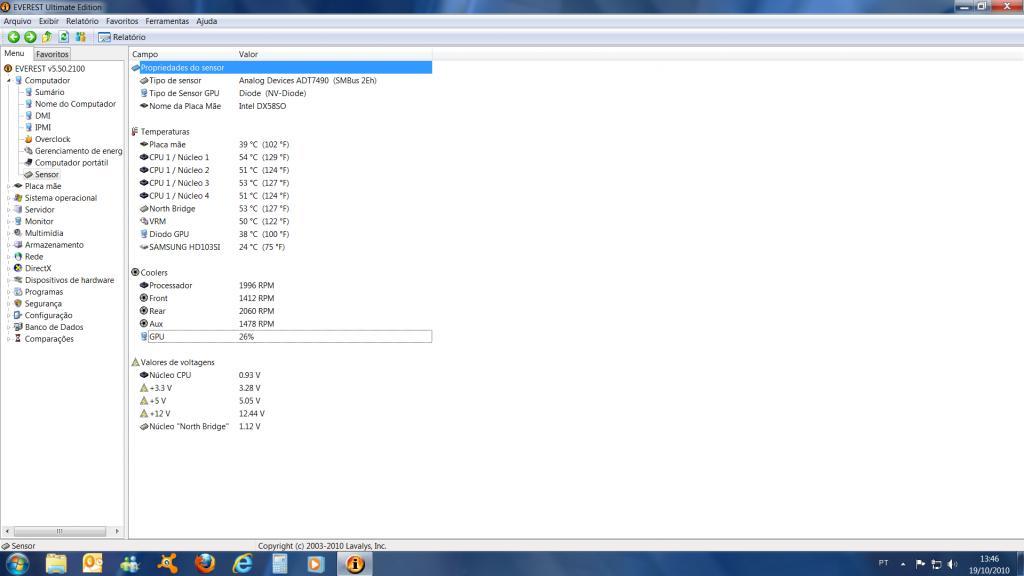The width and height of the screenshot is (1024, 576).
Task: Open the Exibir menu
Action: pyautogui.click(x=49, y=21)
